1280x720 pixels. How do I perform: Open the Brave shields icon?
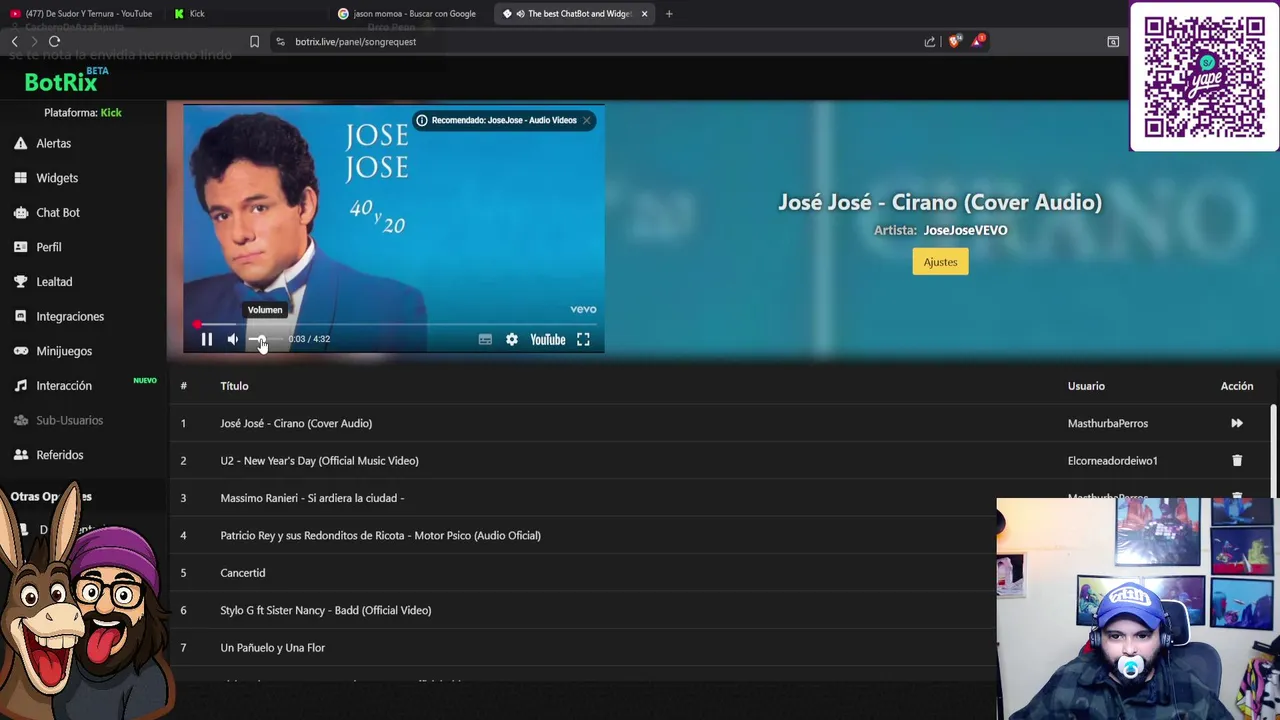pyautogui.click(x=954, y=41)
